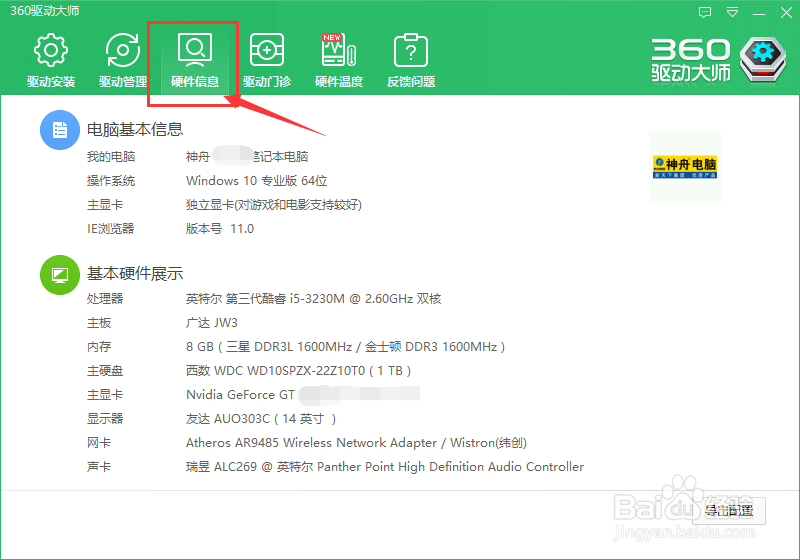Click the sound card value '瑞昱 ALC269'
Viewport: 800px width, 560px height.
coord(221,467)
